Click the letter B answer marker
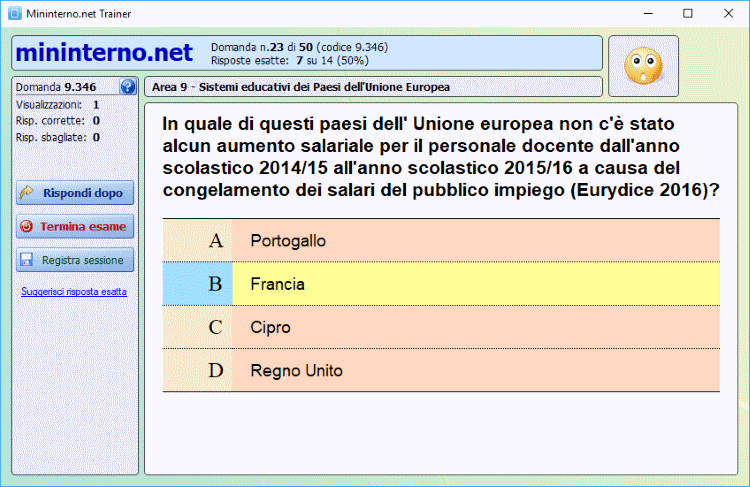This screenshot has width=750, height=487. click(215, 284)
